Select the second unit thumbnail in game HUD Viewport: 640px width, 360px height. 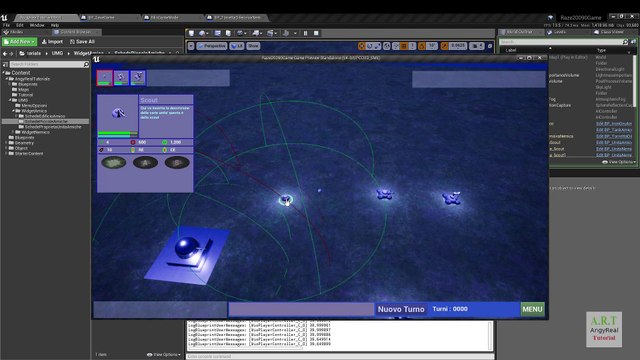pos(121,78)
